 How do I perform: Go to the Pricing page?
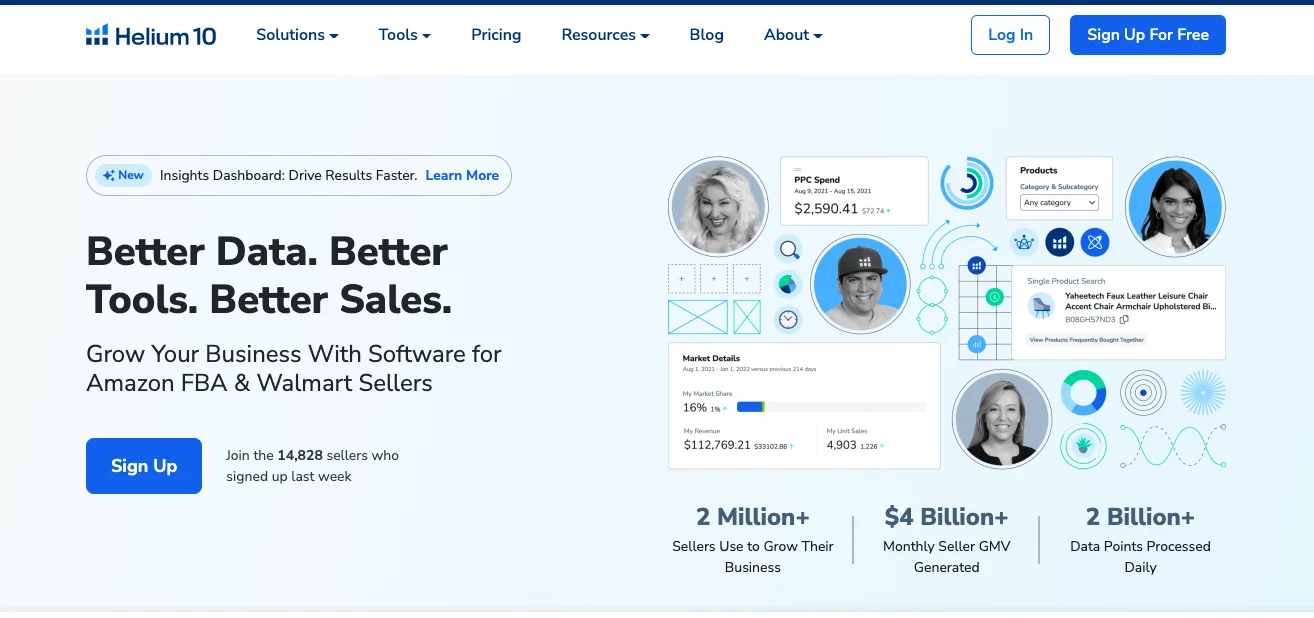coord(496,35)
